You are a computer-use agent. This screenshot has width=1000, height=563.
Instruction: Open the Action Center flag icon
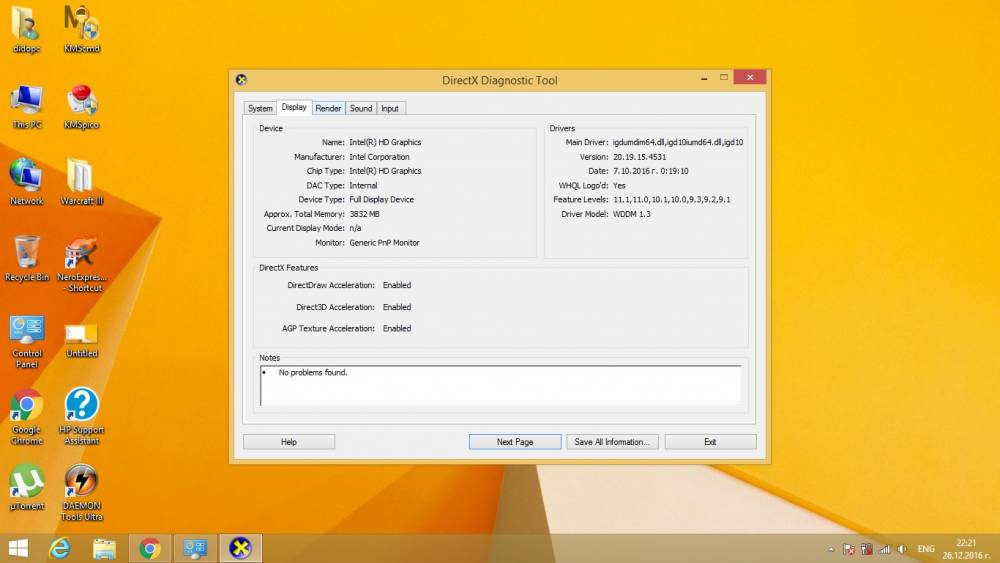point(849,549)
